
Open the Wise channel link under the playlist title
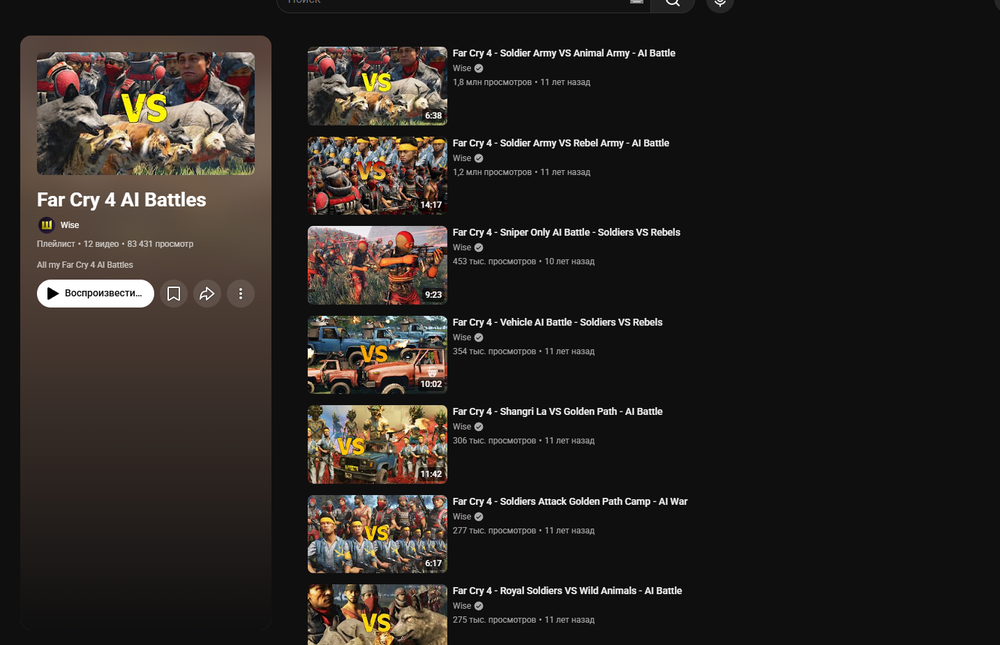70,225
